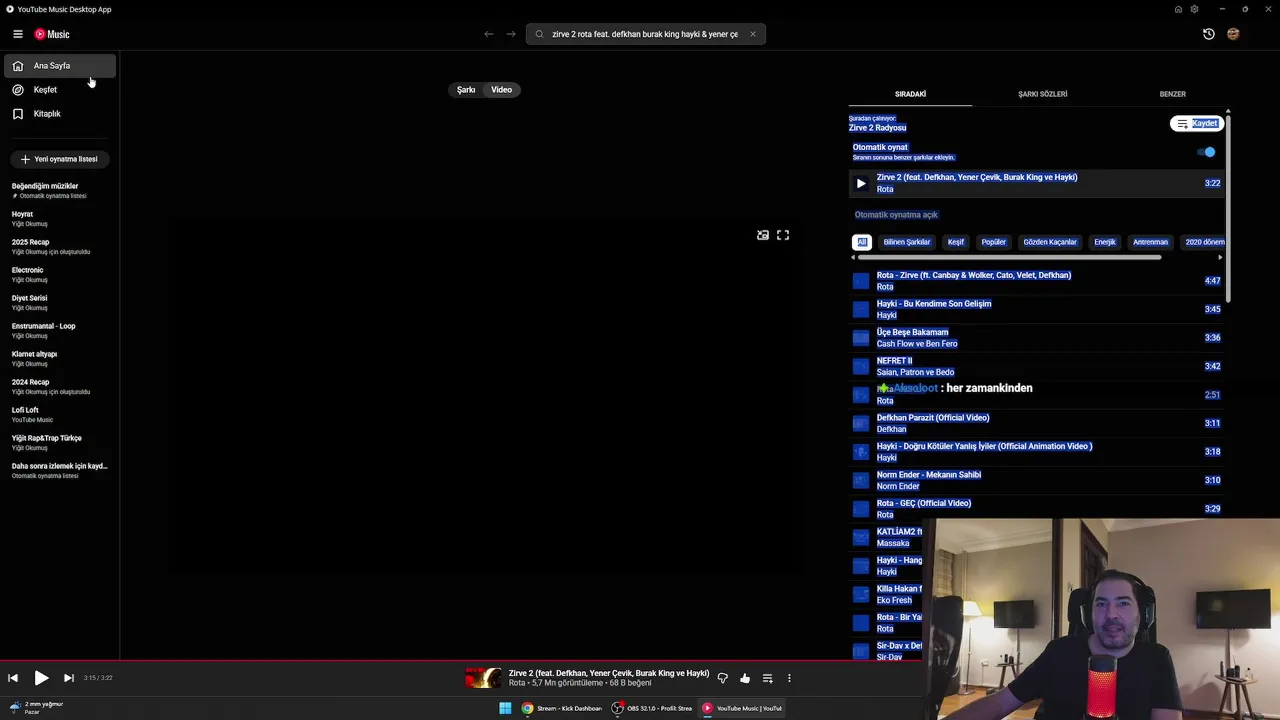Select Üçe Beşe Bakamam in queue
This screenshot has width=1280, height=720.
(x=1036, y=338)
